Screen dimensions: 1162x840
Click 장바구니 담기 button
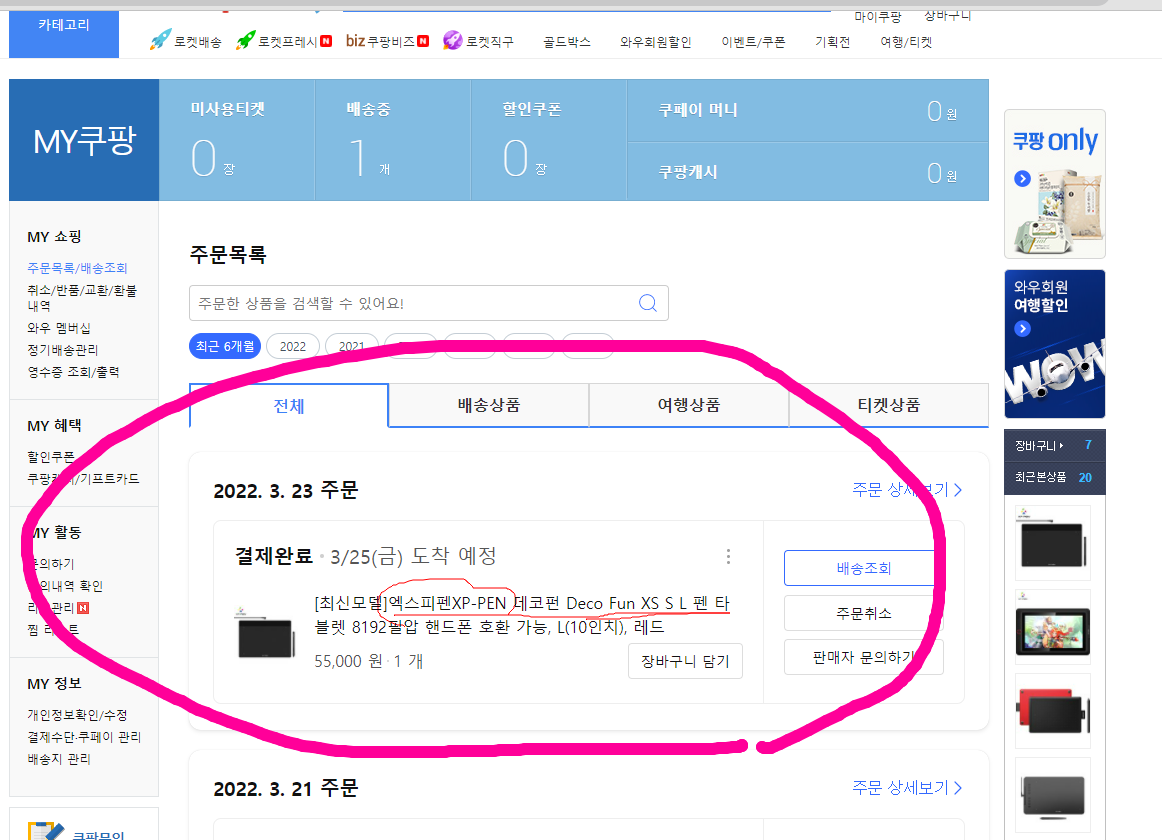(685, 661)
